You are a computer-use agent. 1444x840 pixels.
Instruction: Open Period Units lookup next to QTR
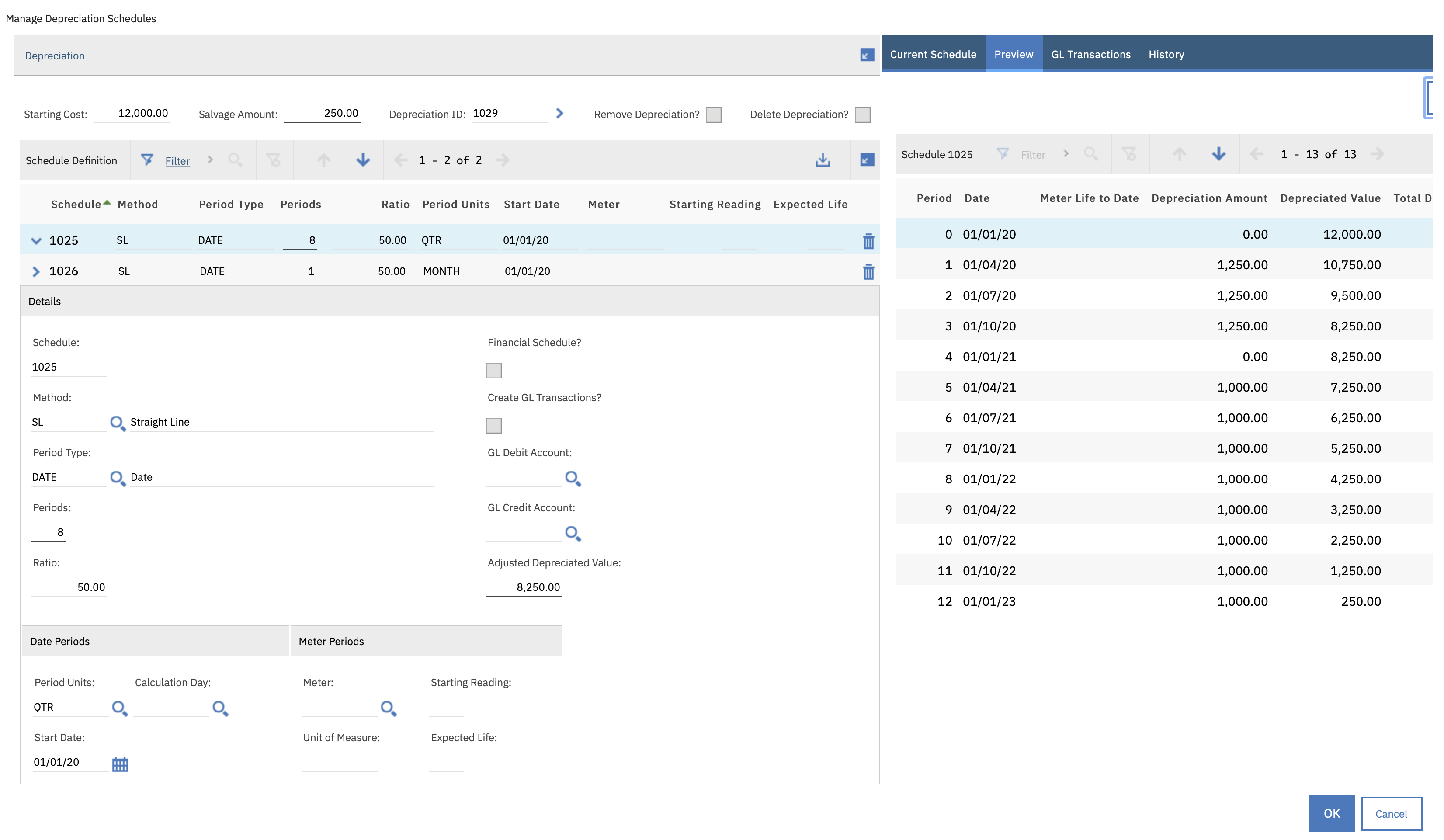coord(119,708)
